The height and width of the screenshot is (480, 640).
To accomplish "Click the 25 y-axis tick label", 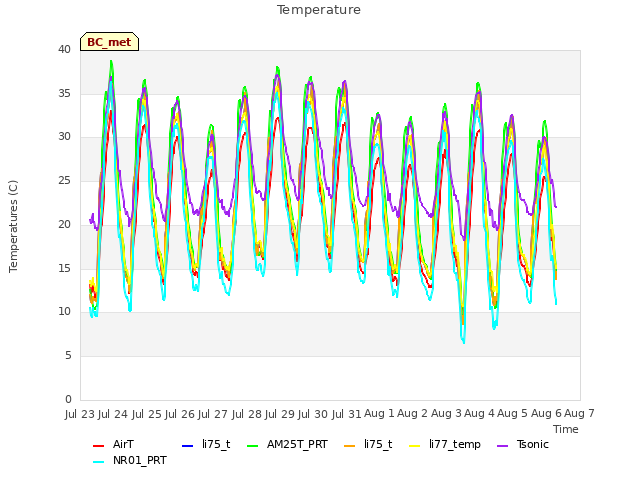I will 64,181.
